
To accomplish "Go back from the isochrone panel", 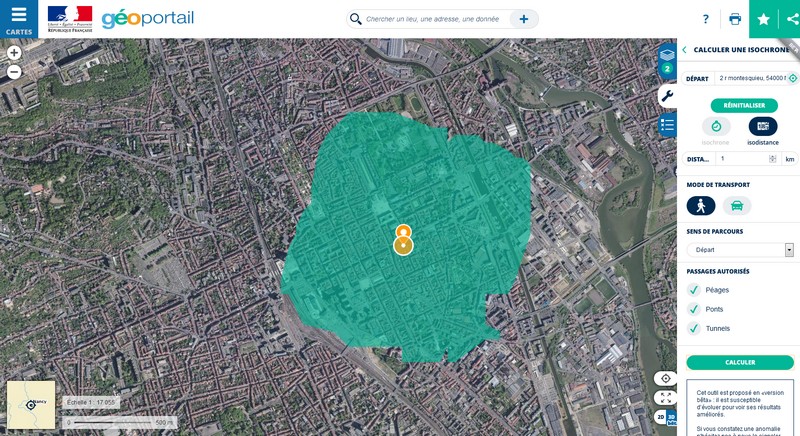I will coord(684,50).
